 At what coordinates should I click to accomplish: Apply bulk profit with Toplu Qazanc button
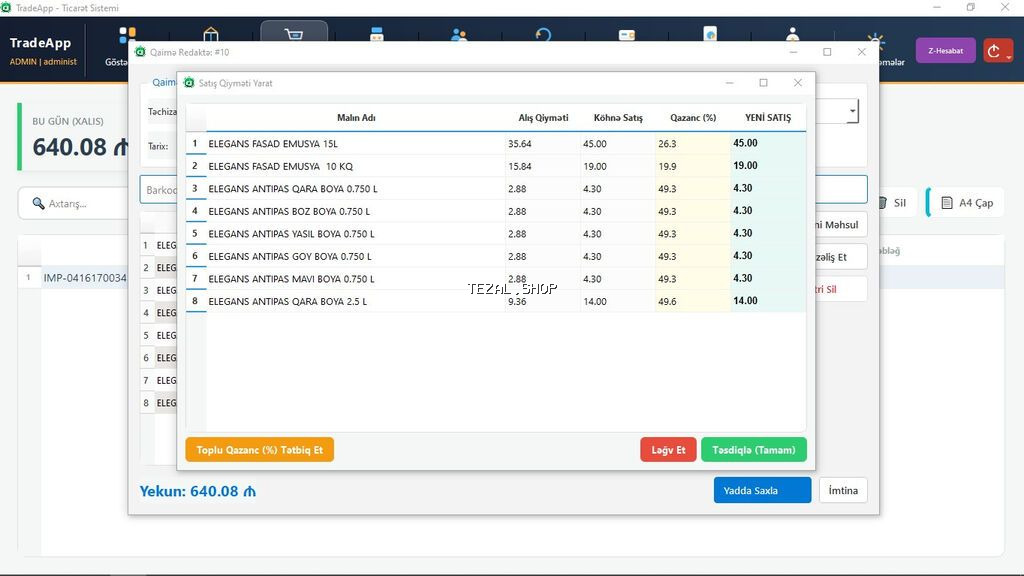[x=259, y=449]
